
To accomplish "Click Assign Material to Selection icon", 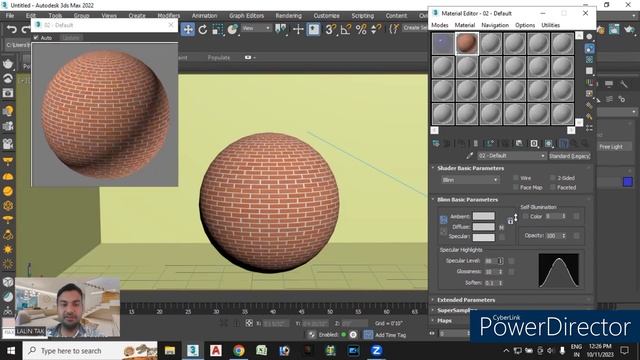I will pos(461,143).
